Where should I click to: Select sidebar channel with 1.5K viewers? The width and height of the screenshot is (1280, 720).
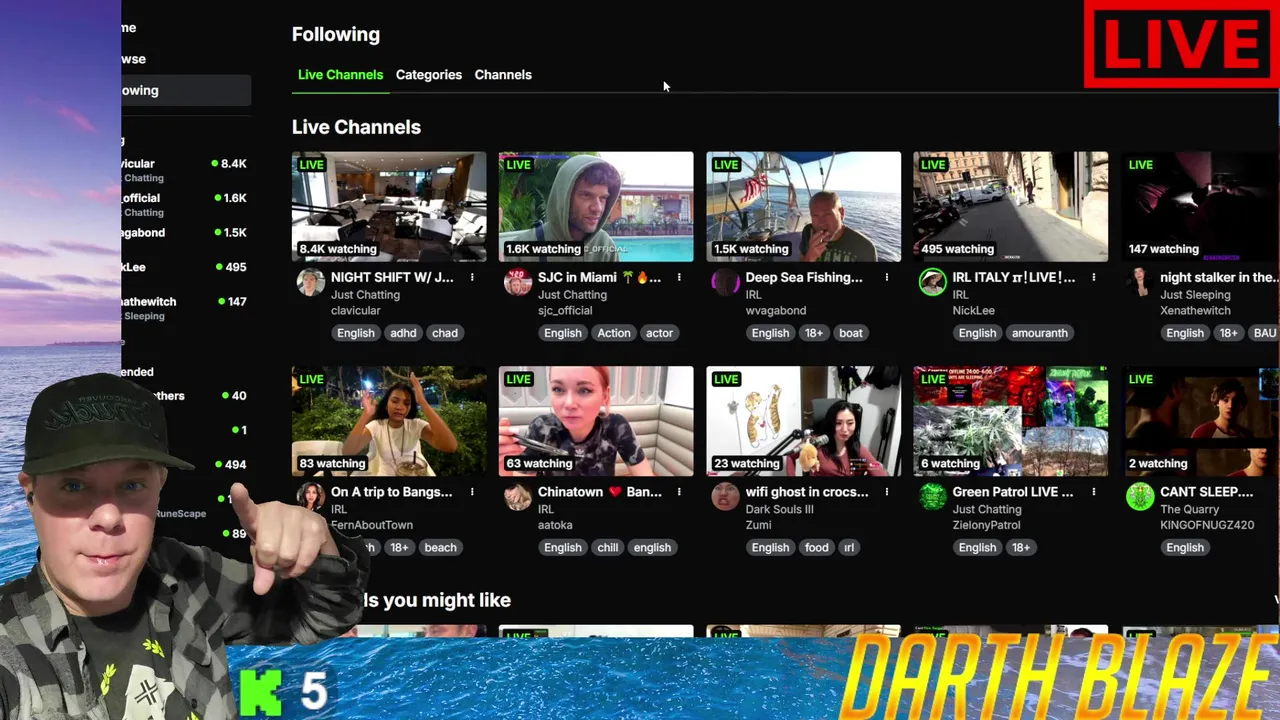186,233
